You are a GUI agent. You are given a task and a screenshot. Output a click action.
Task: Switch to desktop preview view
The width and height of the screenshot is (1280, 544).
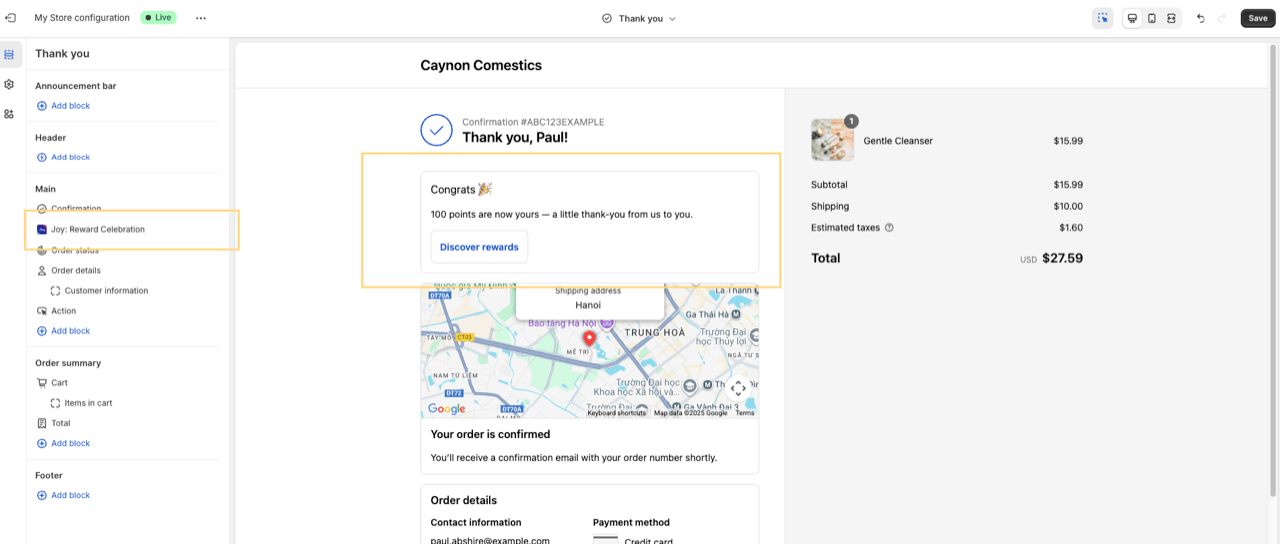pyautogui.click(x=1132, y=18)
